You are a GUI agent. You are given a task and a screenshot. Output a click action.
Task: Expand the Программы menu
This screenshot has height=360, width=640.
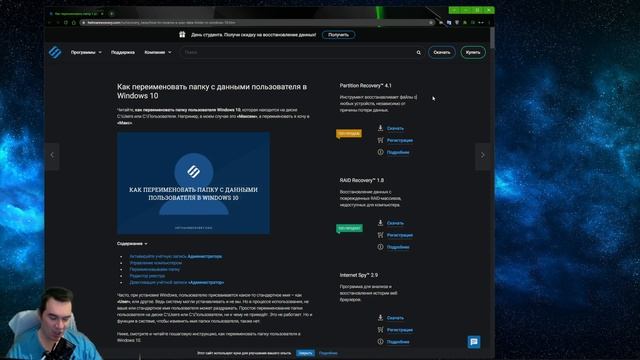click(x=86, y=52)
